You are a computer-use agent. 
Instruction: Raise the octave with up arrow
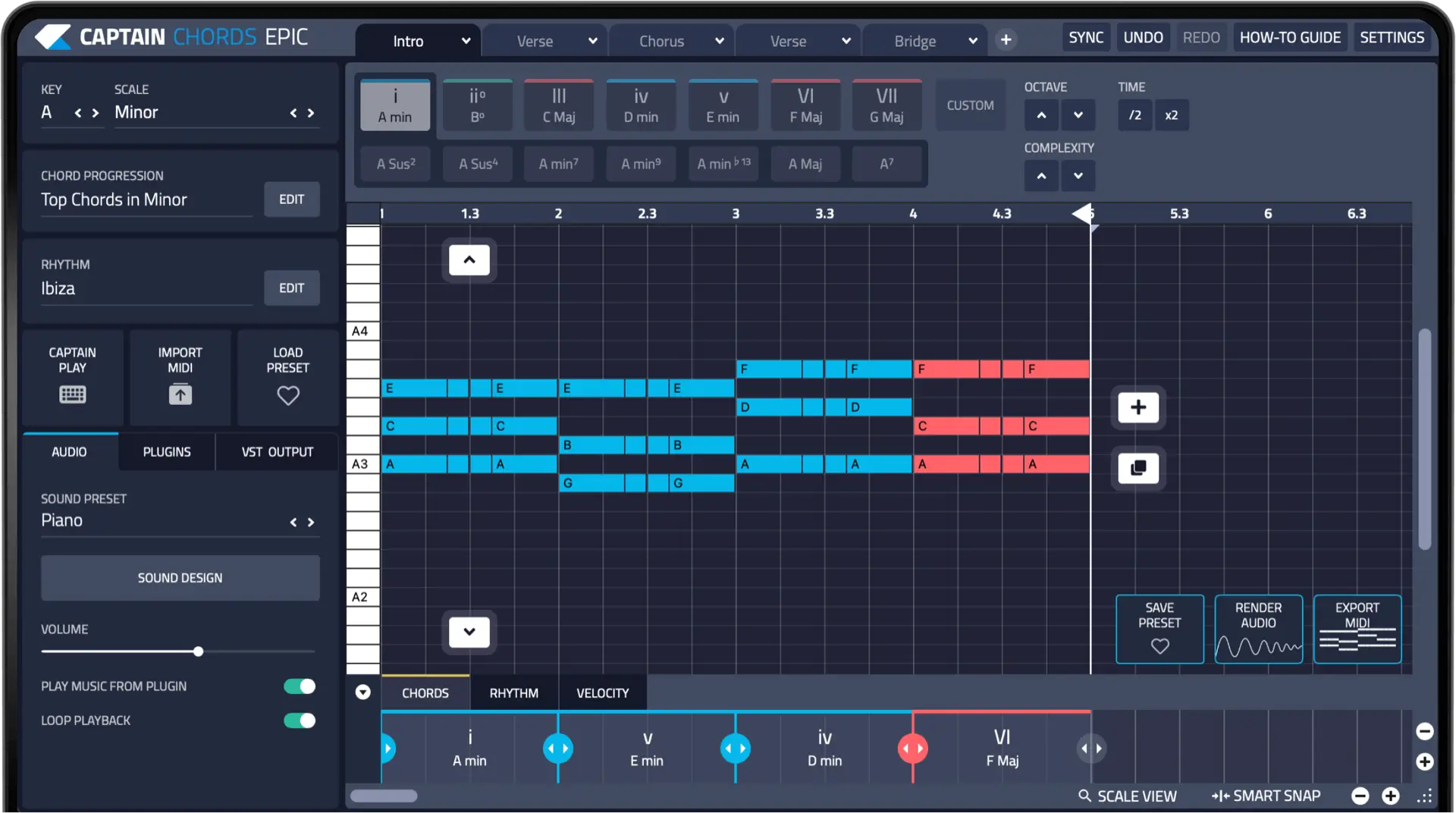point(1042,115)
